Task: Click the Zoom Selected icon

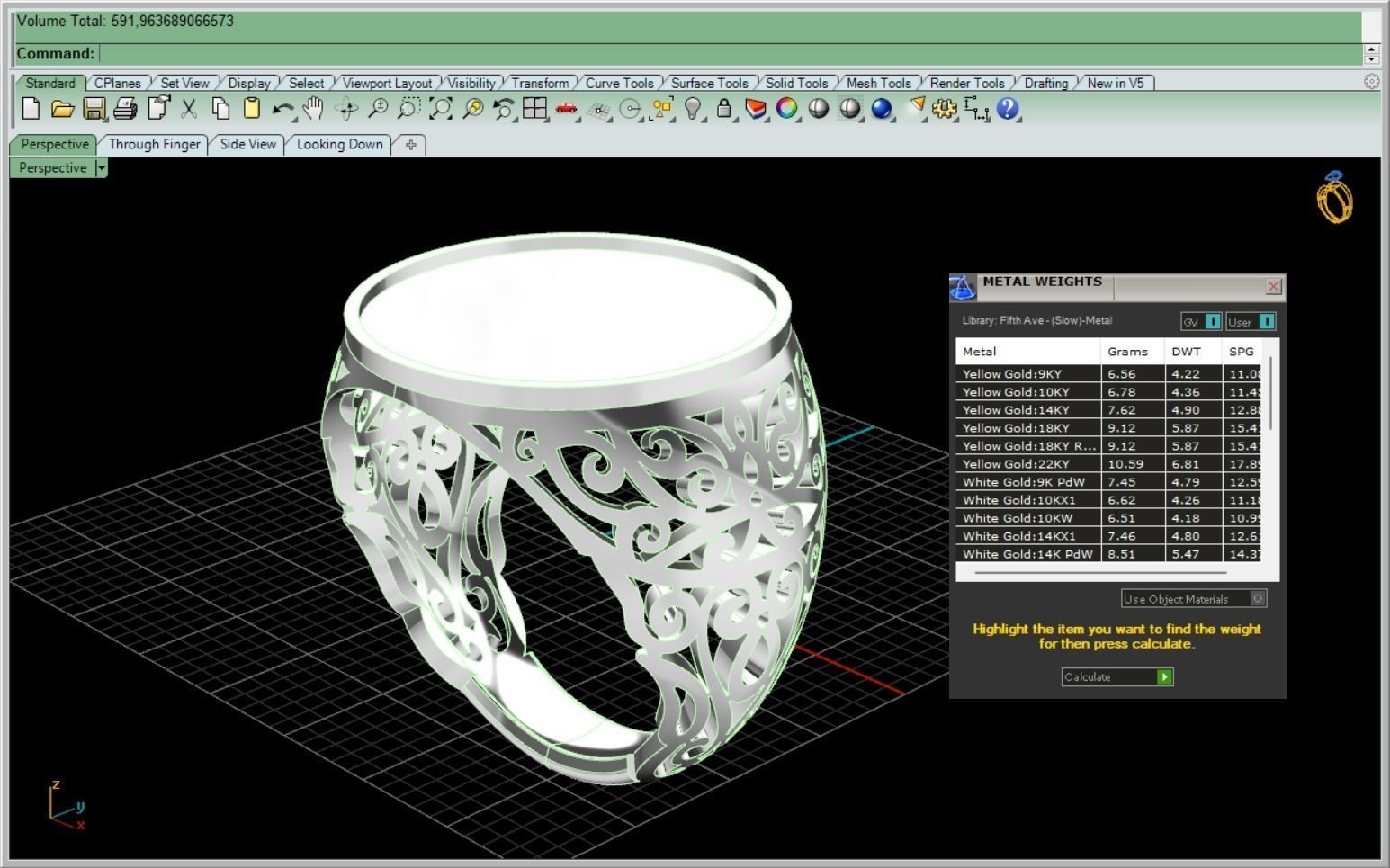Action: point(472,109)
